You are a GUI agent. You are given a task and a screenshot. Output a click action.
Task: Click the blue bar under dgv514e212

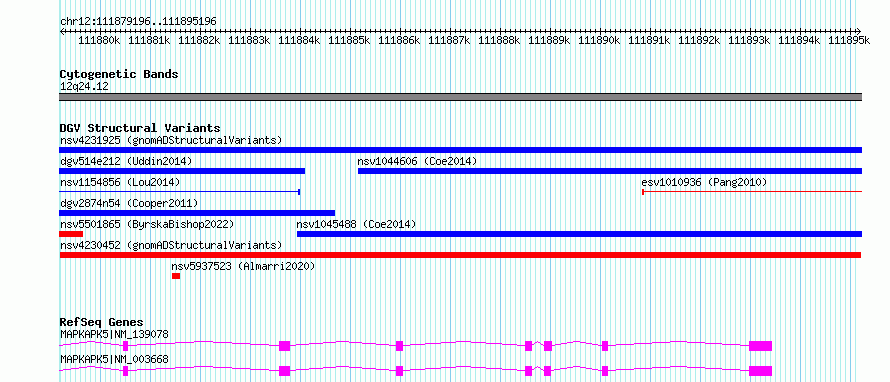click(x=182, y=171)
